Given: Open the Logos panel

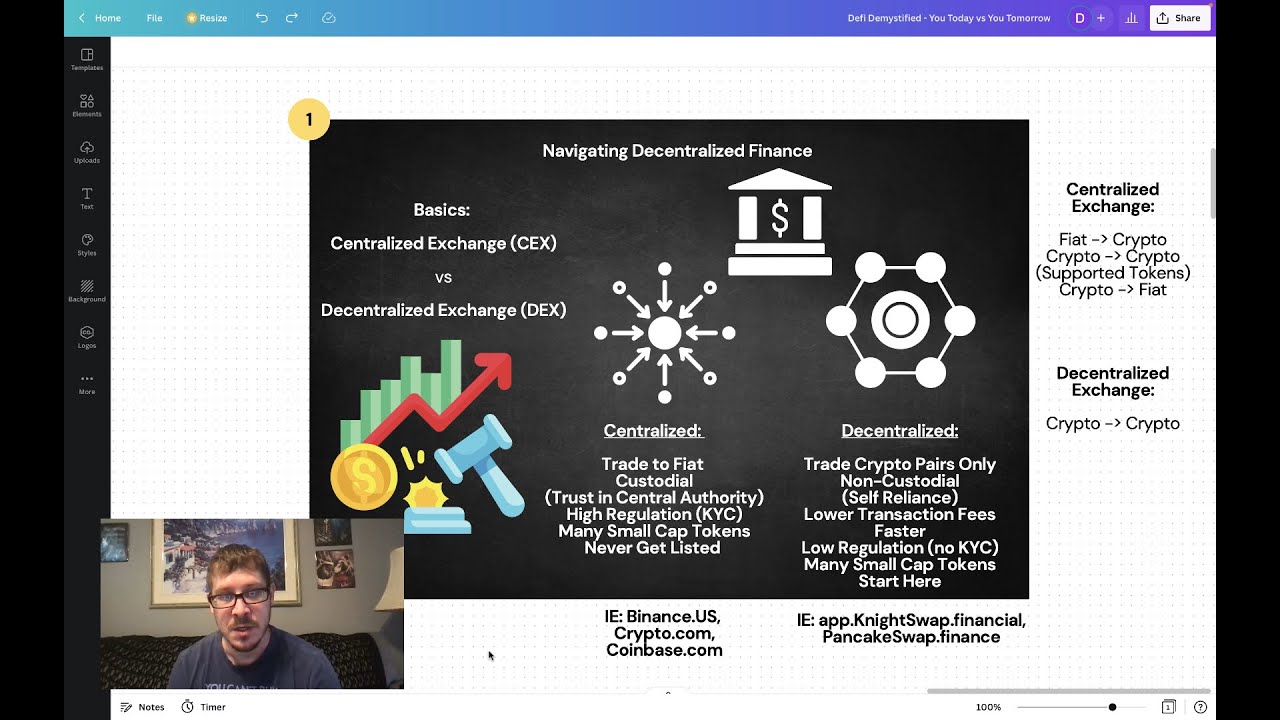Looking at the screenshot, I should pyautogui.click(x=87, y=337).
